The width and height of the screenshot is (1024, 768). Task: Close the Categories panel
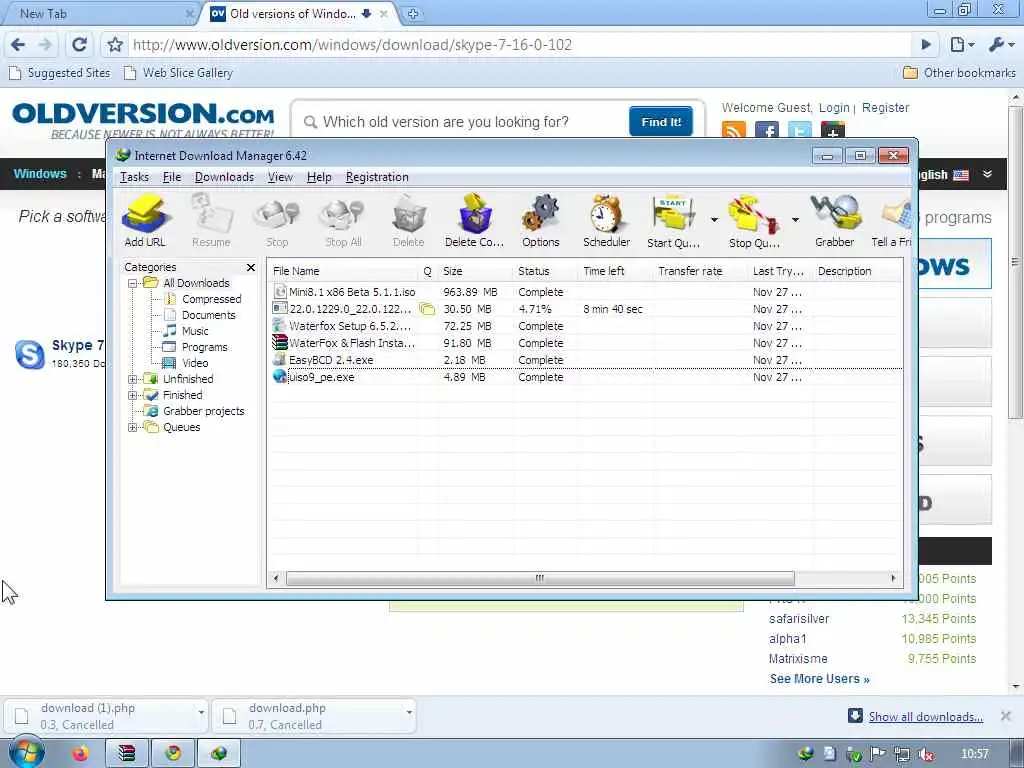click(251, 268)
